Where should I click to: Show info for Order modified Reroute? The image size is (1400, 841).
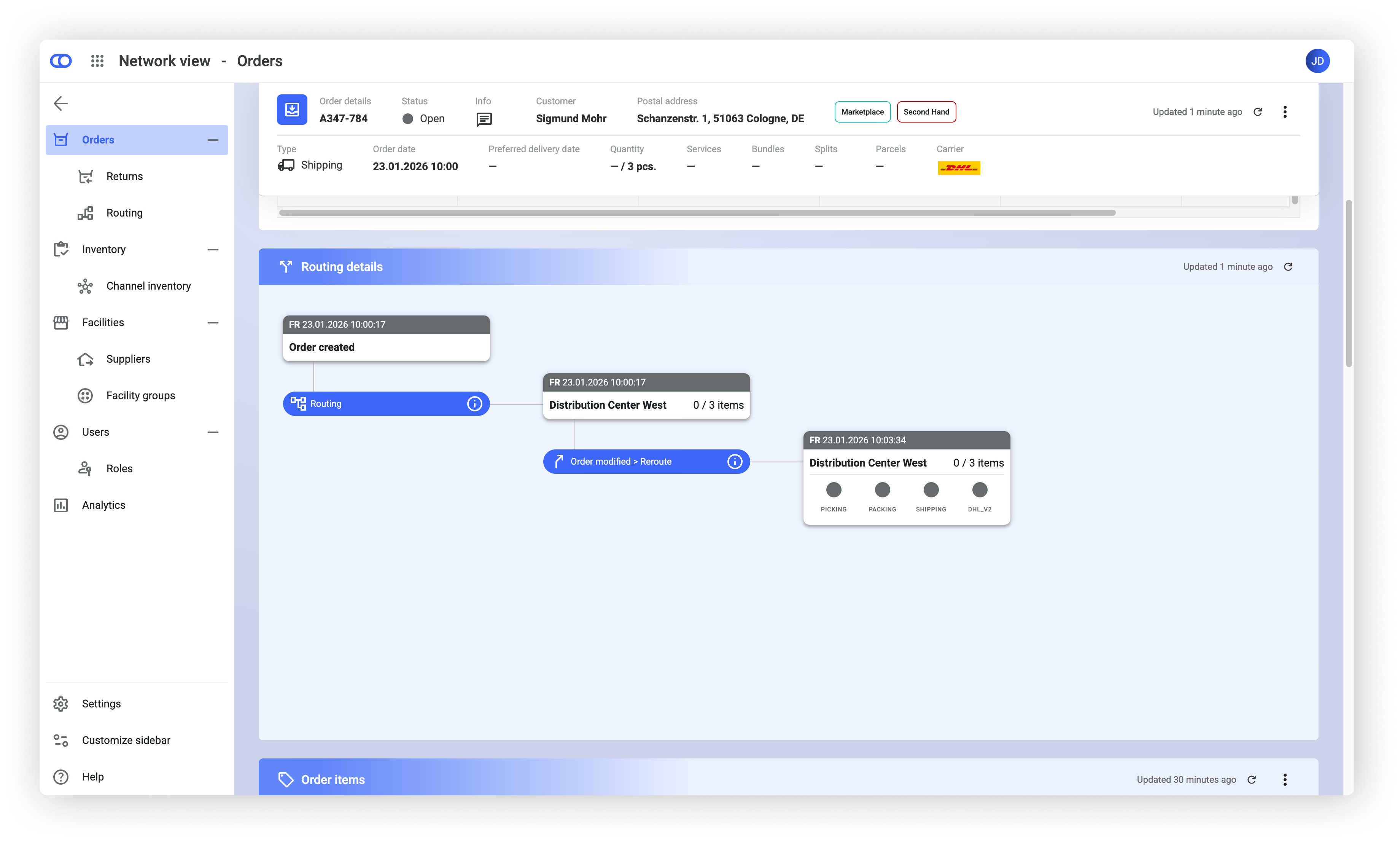click(734, 461)
